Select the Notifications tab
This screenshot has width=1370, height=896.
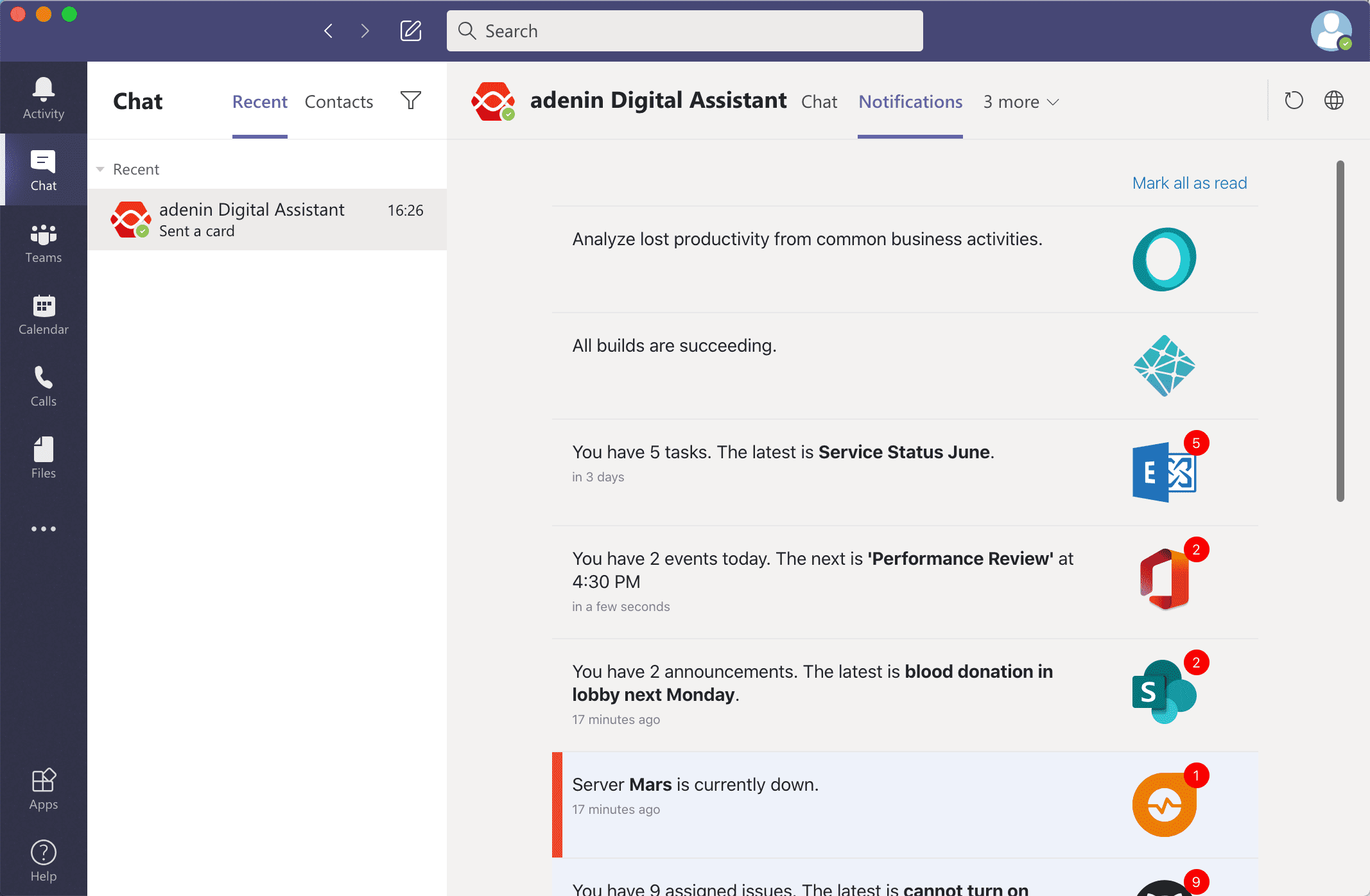click(x=910, y=102)
